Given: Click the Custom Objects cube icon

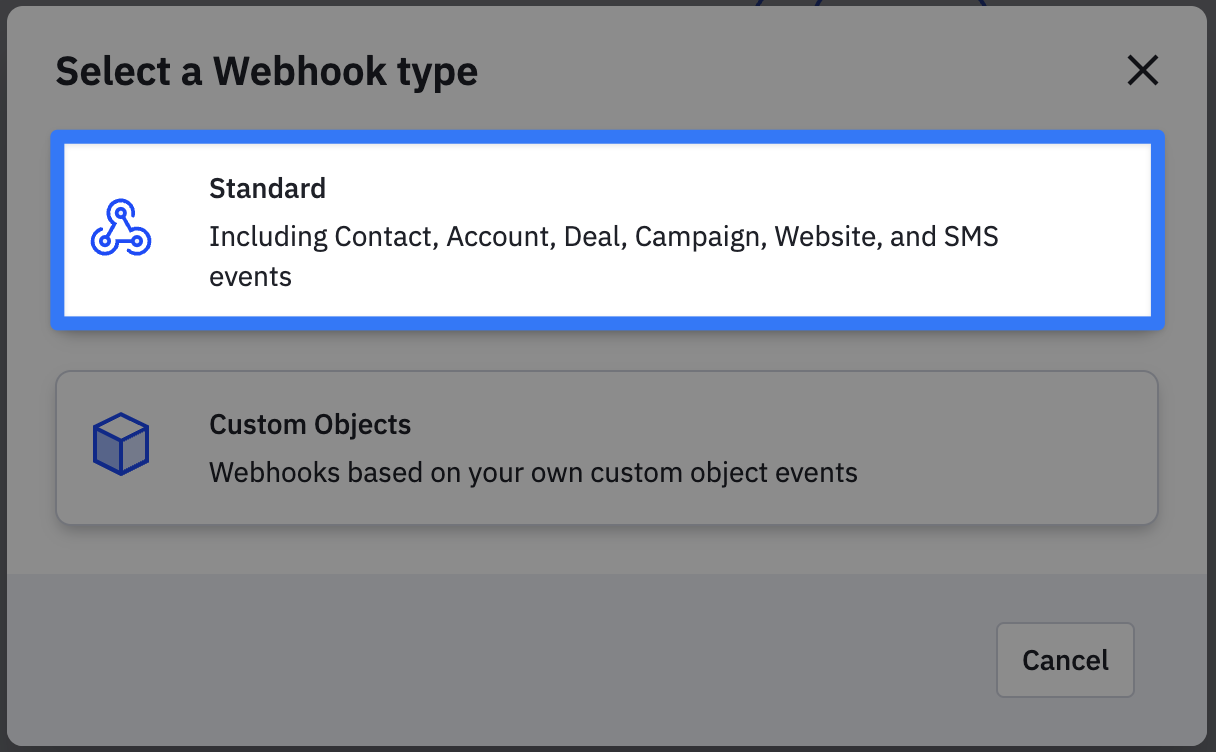Looking at the screenshot, I should (120, 445).
